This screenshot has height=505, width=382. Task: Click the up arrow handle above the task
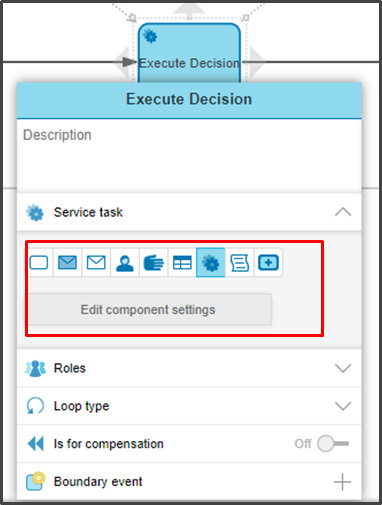point(189,10)
